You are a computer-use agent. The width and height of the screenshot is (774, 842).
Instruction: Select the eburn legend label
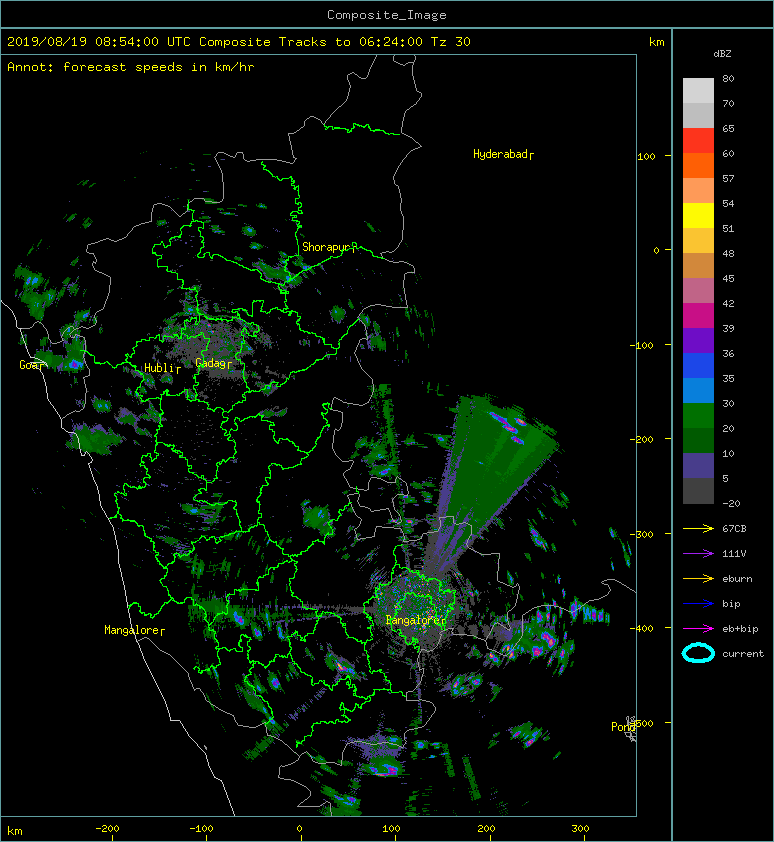(x=737, y=579)
